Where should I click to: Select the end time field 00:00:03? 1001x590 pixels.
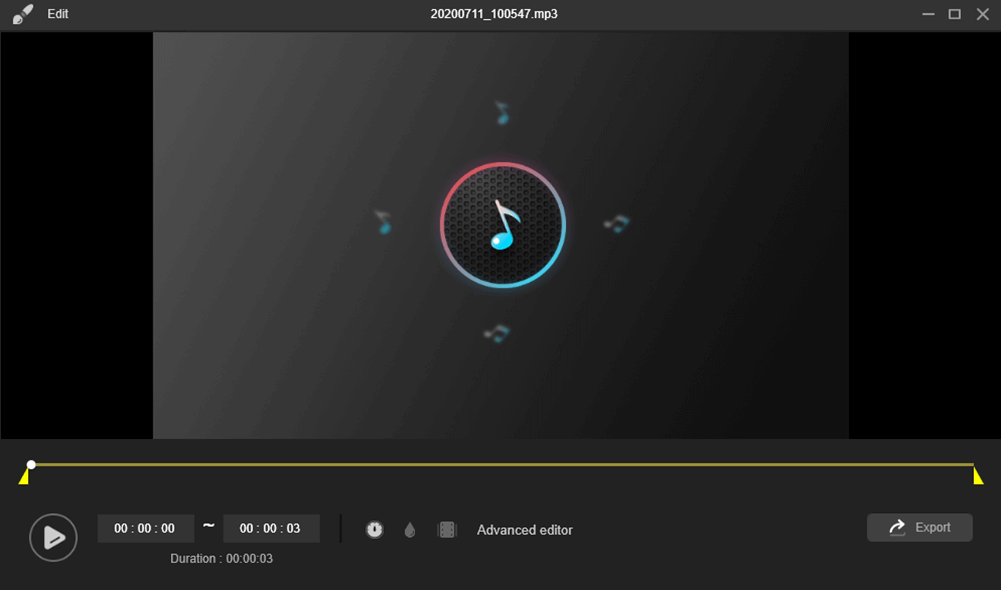[x=271, y=528]
